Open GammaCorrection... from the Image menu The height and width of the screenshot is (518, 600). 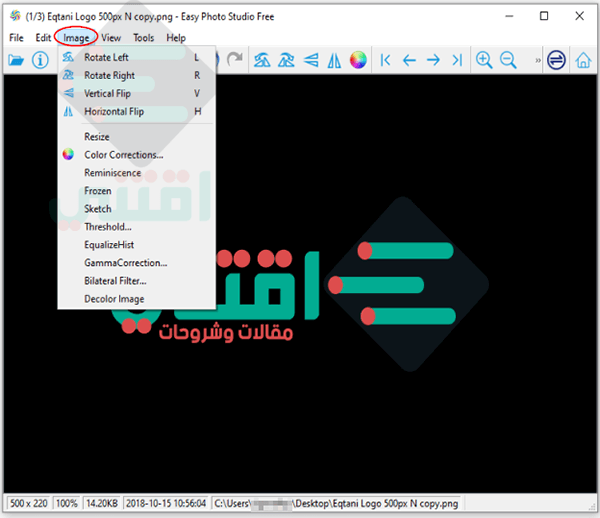pyautogui.click(x=136, y=262)
